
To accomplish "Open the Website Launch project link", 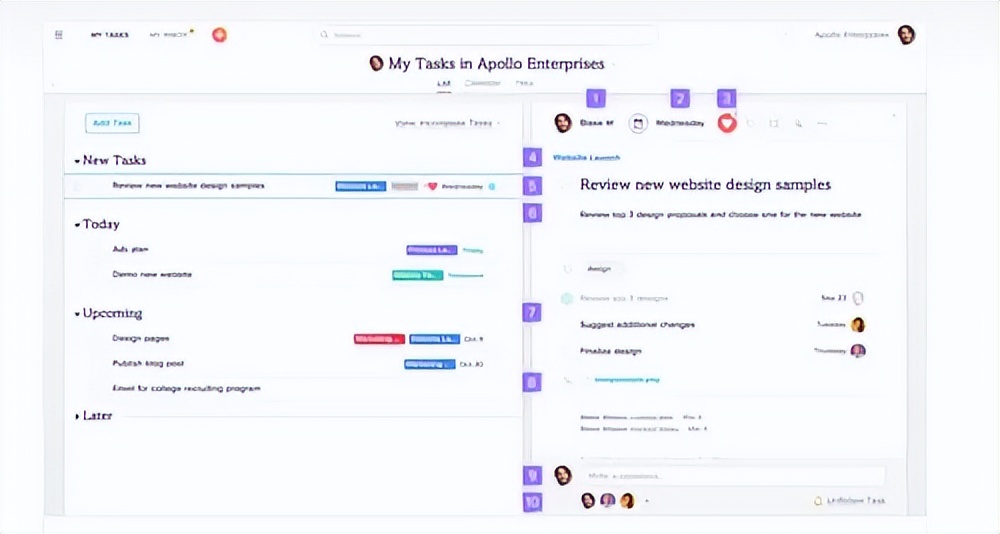I will click(586, 158).
